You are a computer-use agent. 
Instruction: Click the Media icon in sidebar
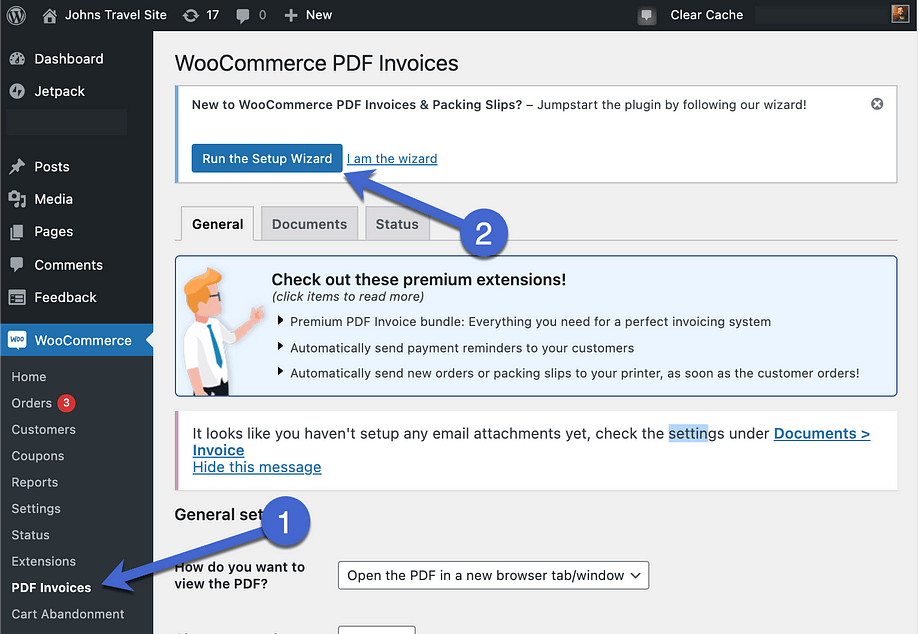[17, 199]
